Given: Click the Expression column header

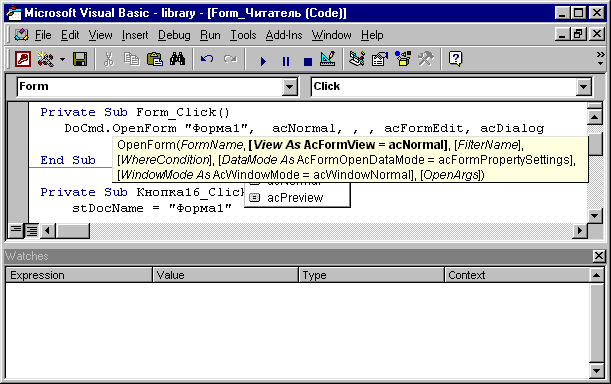Looking at the screenshot, I should pos(79,275).
